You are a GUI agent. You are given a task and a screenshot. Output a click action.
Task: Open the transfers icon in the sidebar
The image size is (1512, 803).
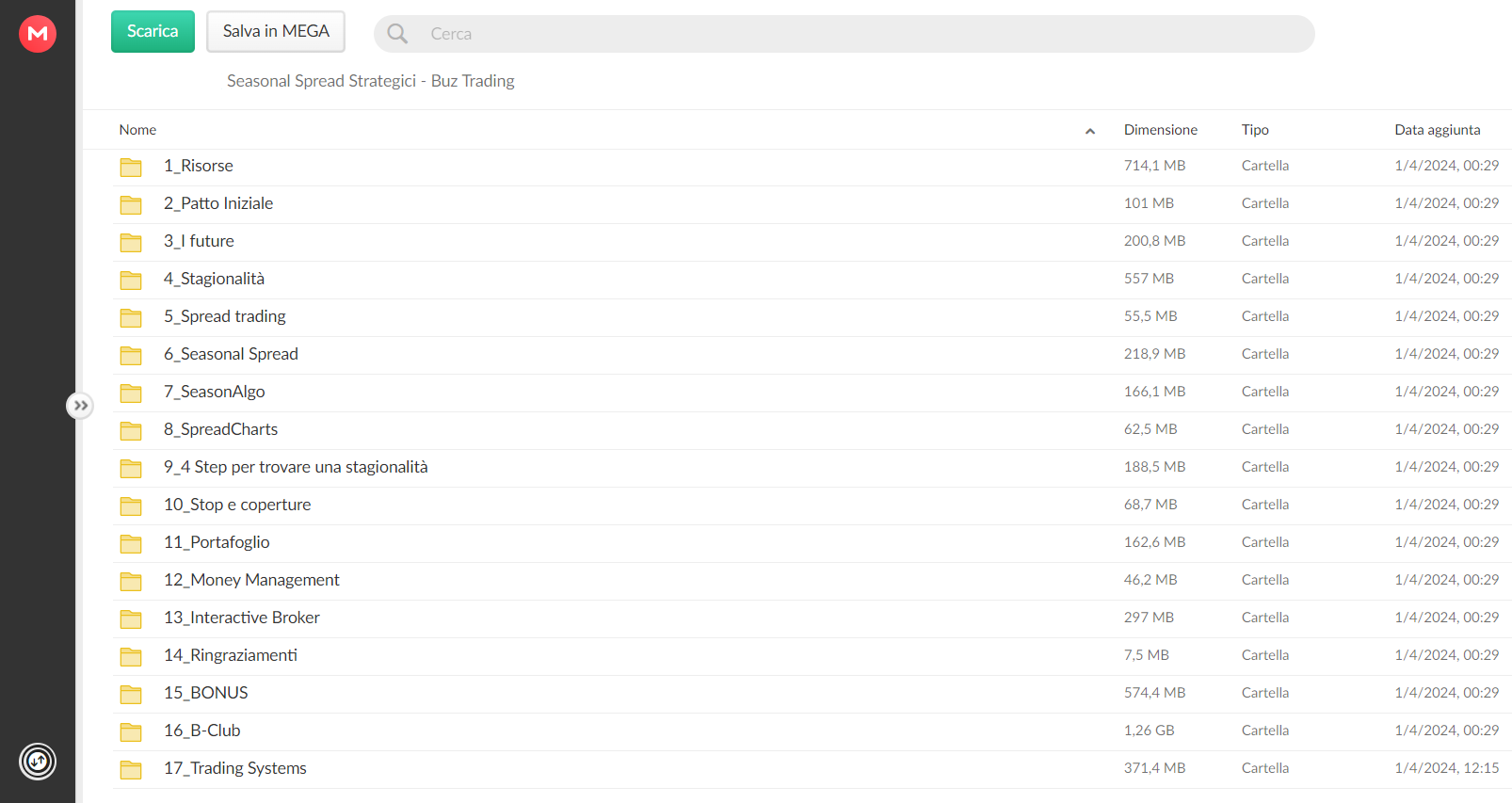38,762
